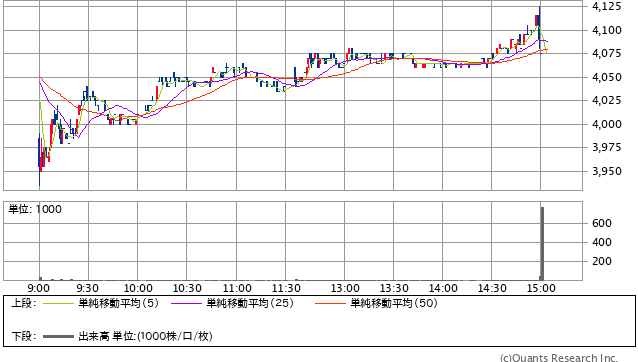This screenshot has width=638, height=362.
Task: Click the 下段: legend label
Action: tap(24, 336)
